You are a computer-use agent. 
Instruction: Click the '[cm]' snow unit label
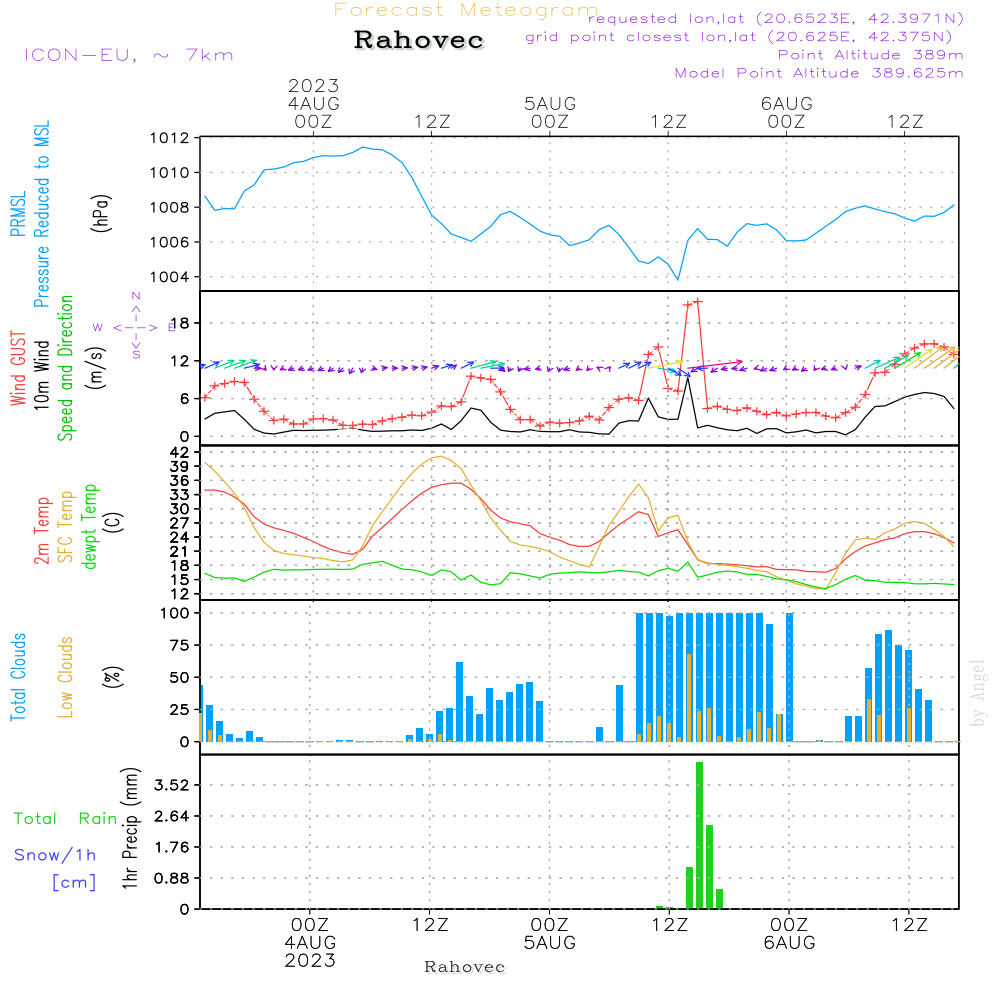click(74, 883)
